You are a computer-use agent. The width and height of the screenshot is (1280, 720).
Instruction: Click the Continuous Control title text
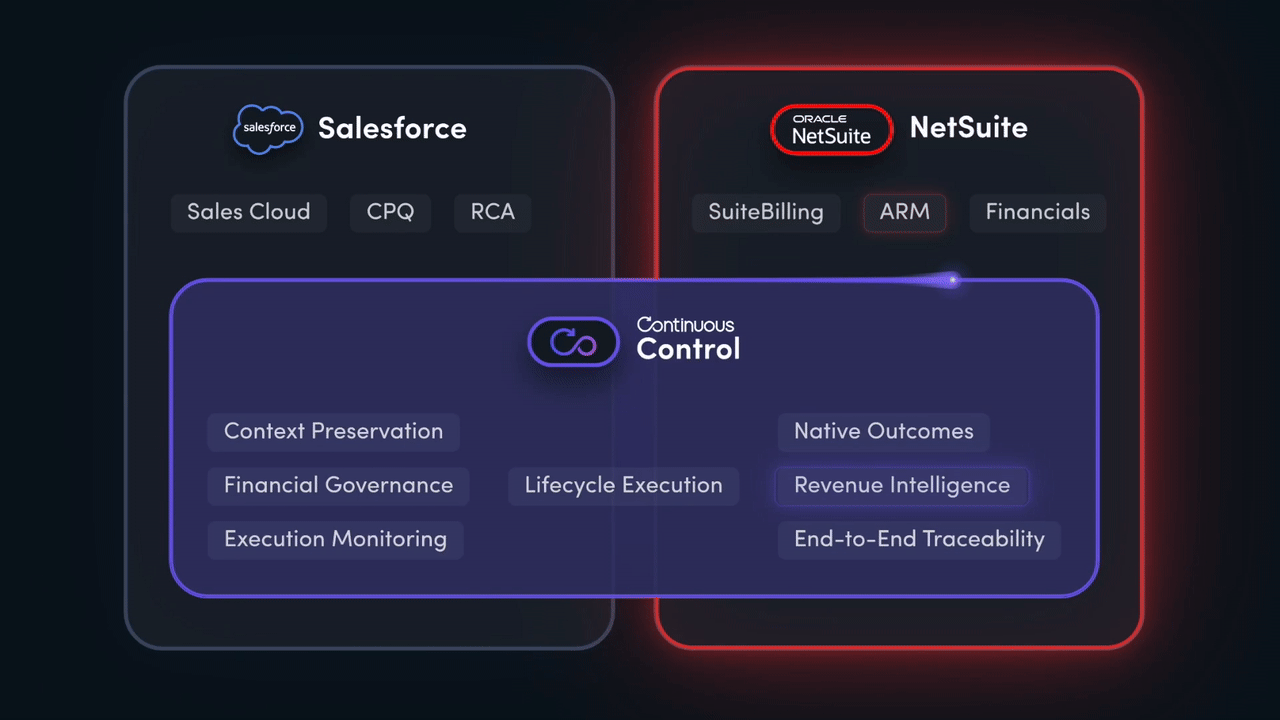click(x=688, y=340)
